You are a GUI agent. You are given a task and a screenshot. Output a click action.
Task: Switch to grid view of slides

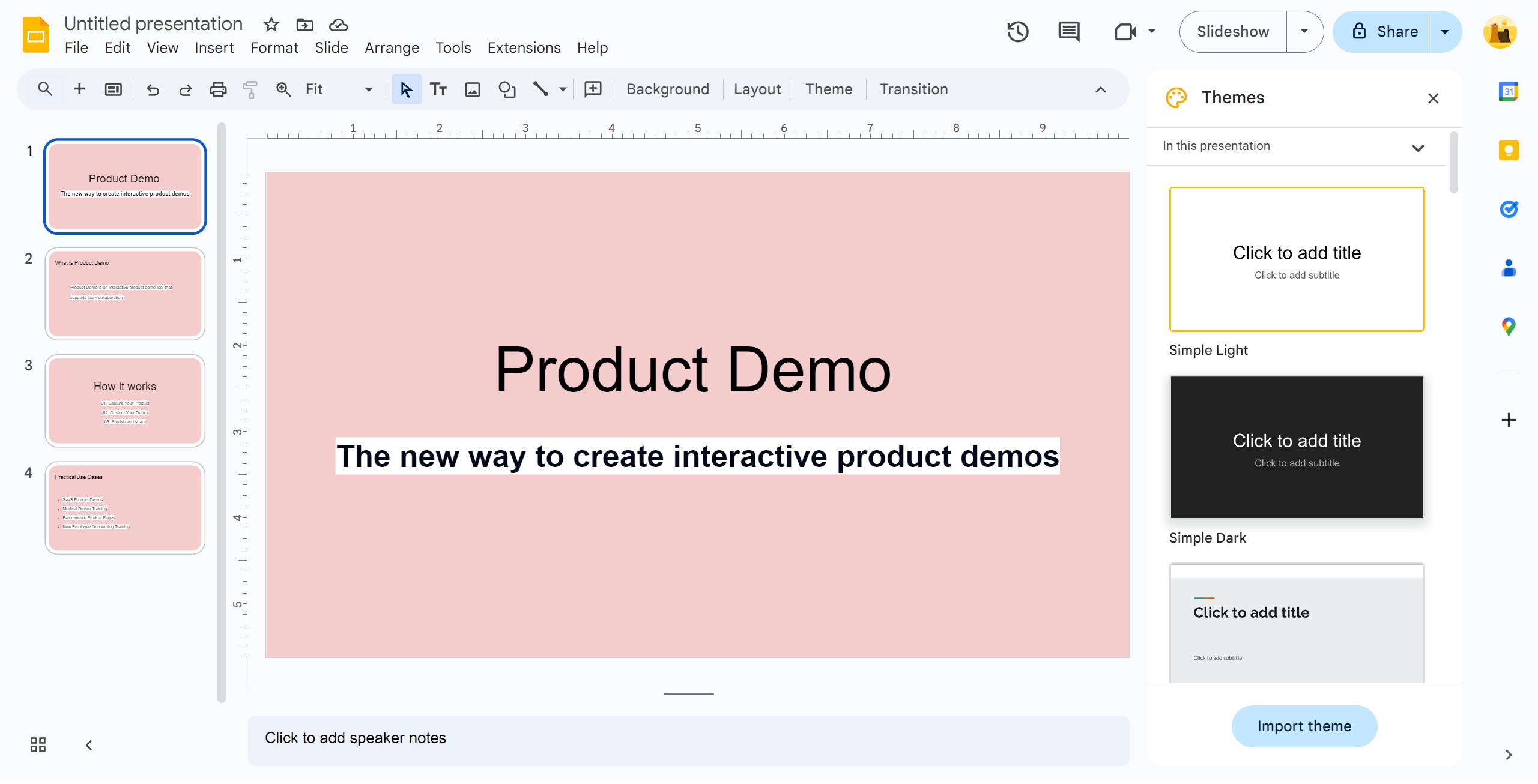pyautogui.click(x=38, y=745)
